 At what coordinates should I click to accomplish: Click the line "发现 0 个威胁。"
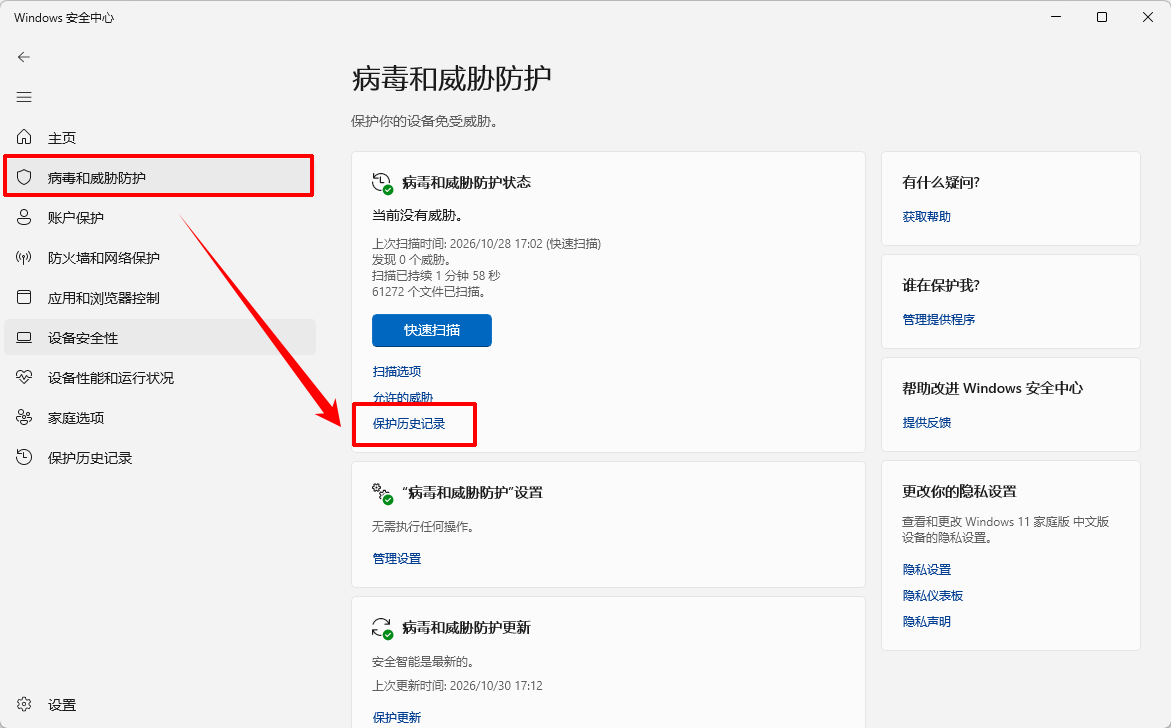pyautogui.click(x=411, y=260)
